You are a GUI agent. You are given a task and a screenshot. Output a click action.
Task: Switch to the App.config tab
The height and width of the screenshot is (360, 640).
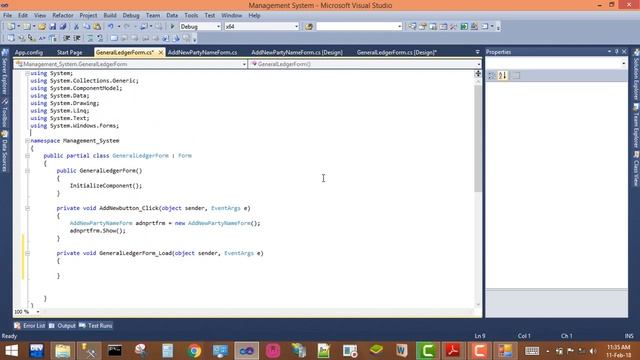pyautogui.click(x=29, y=52)
